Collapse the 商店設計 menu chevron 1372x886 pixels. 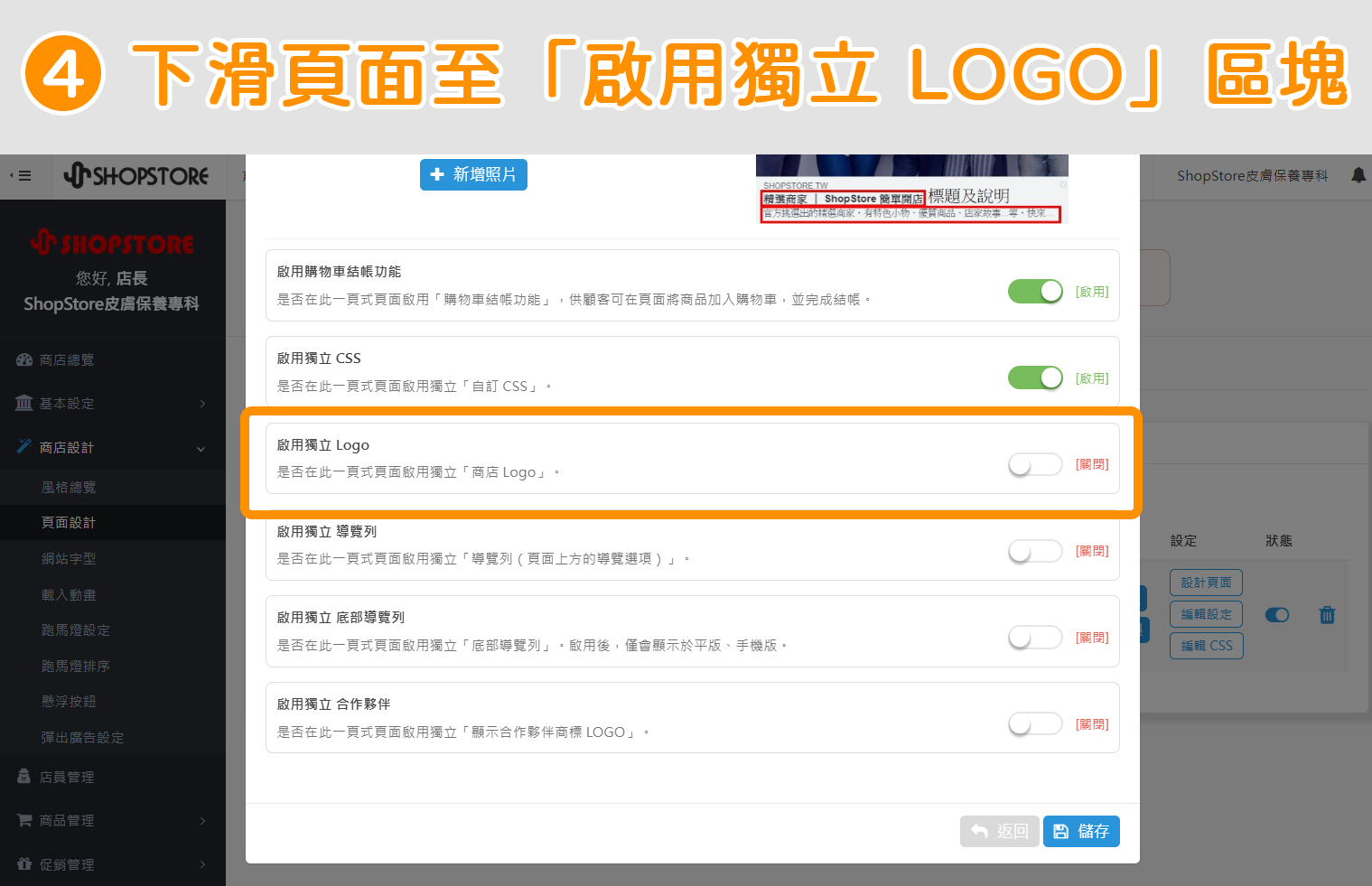click(x=201, y=448)
